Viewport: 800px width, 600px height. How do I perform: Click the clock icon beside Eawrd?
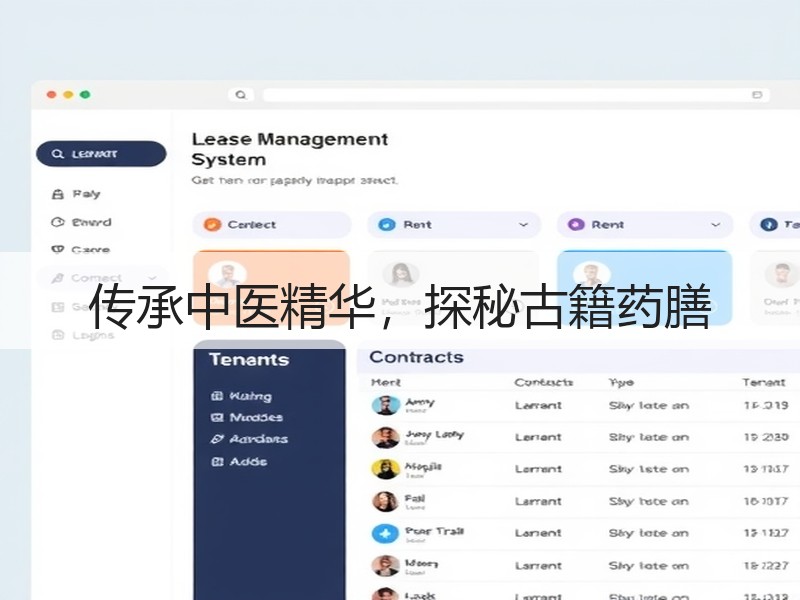pos(58,222)
